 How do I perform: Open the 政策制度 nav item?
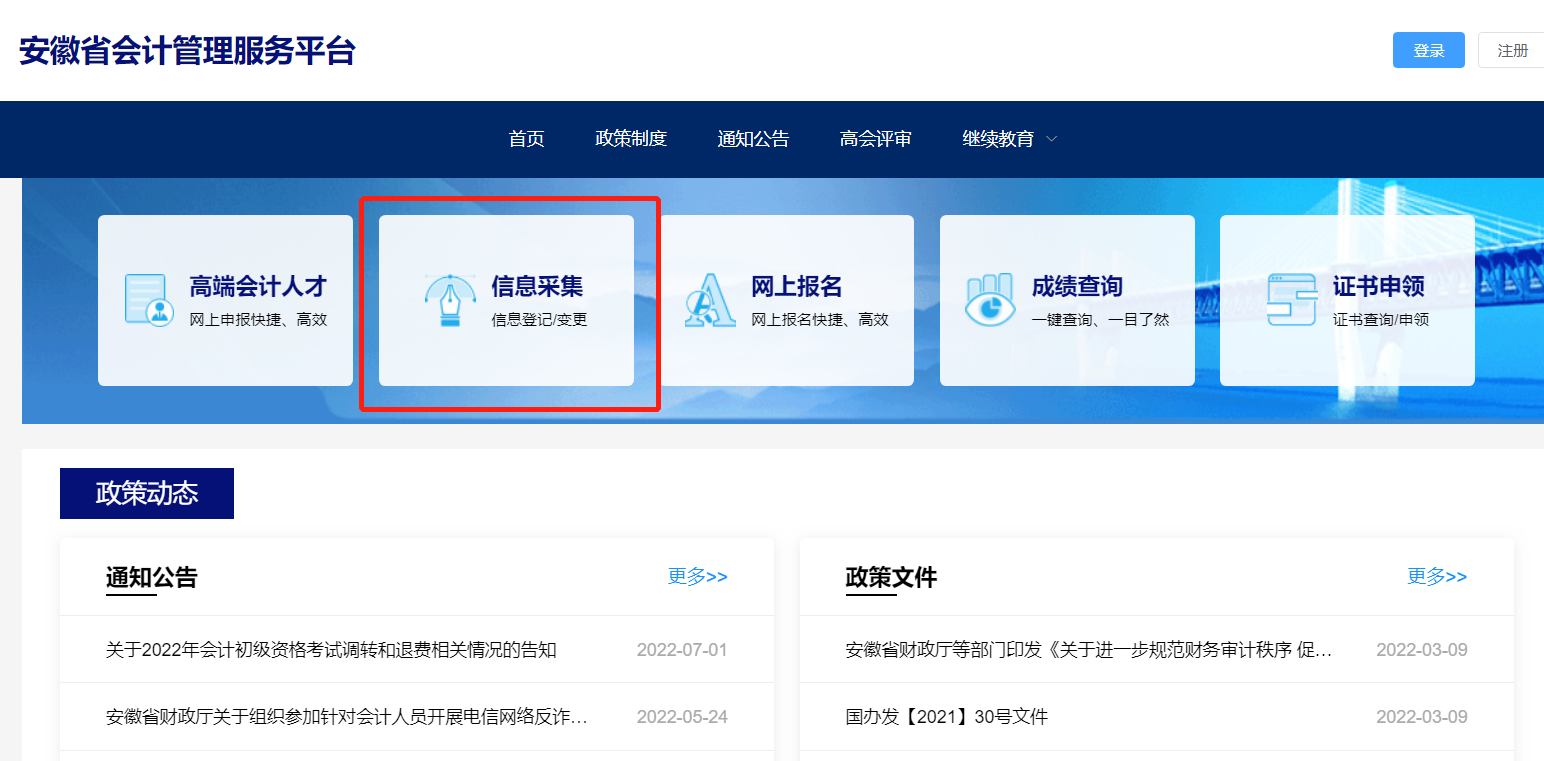[631, 139]
